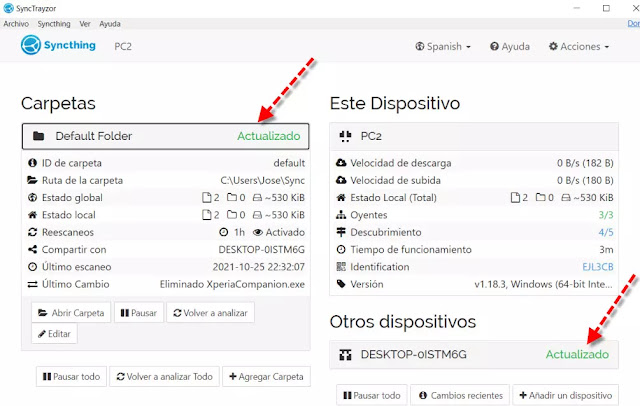Open the Syncthing menu
Image resolution: width=640 pixels, height=406 pixels.
pyautogui.click(x=54, y=24)
